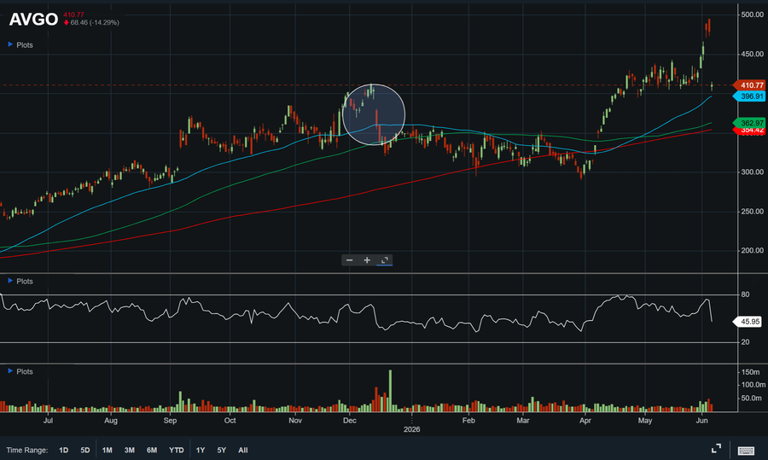
Task: Select the 1D time range
Action: (64, 450)
